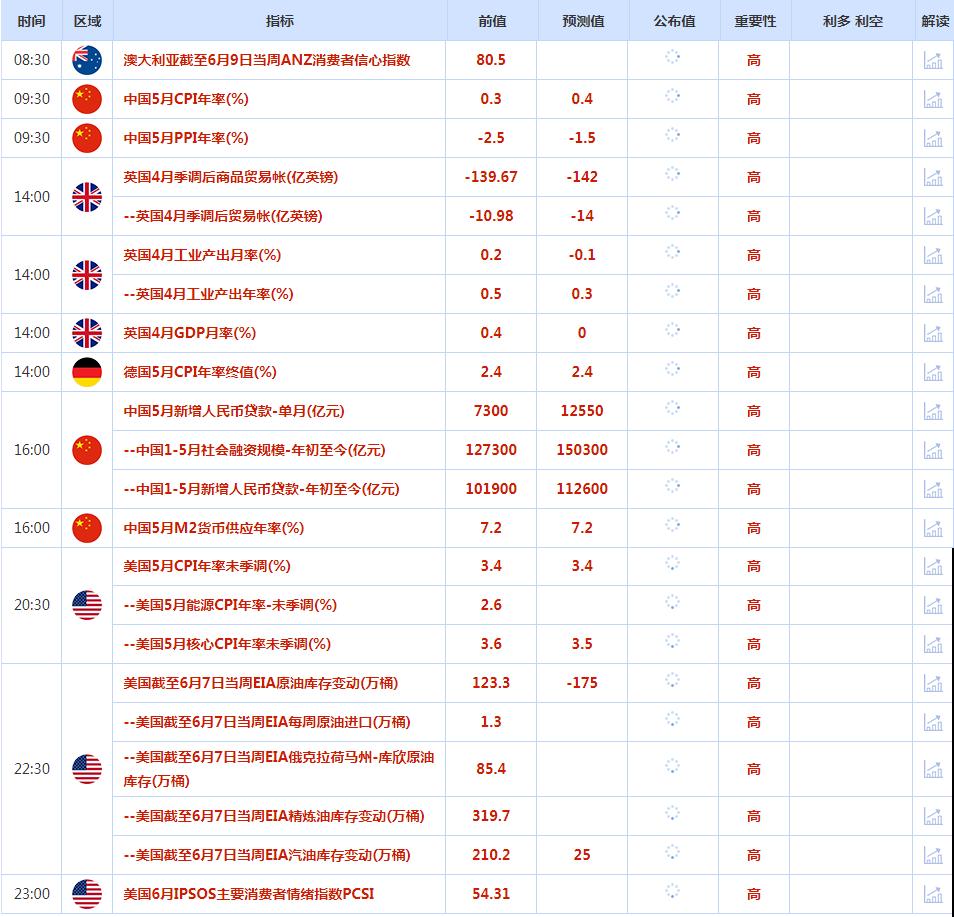Click the German flag for 德国5月CPI row
The image size is (954, 917).
coord(88,371)
